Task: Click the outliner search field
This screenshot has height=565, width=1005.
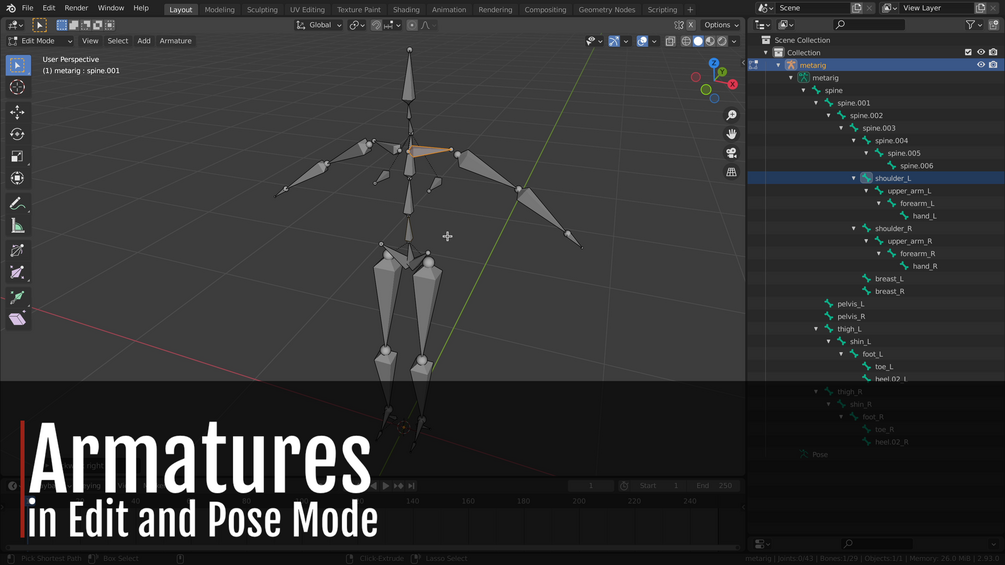Action: (869, 25)
